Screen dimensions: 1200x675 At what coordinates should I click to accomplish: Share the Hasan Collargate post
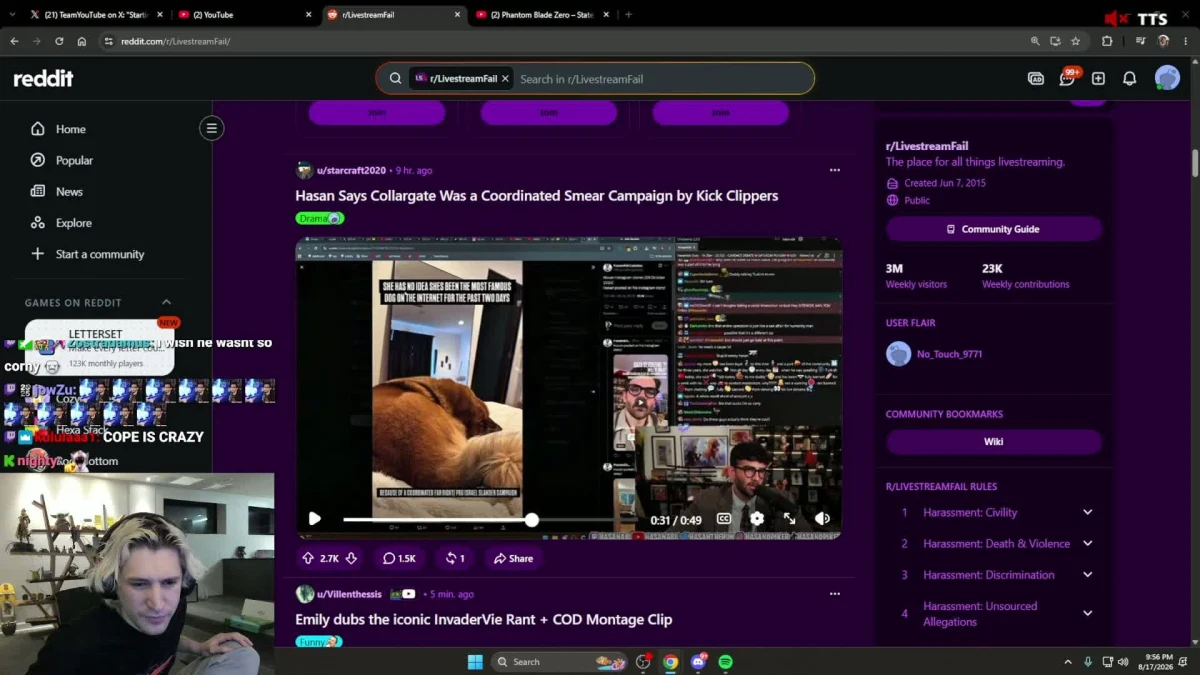(x=513, y=558)
